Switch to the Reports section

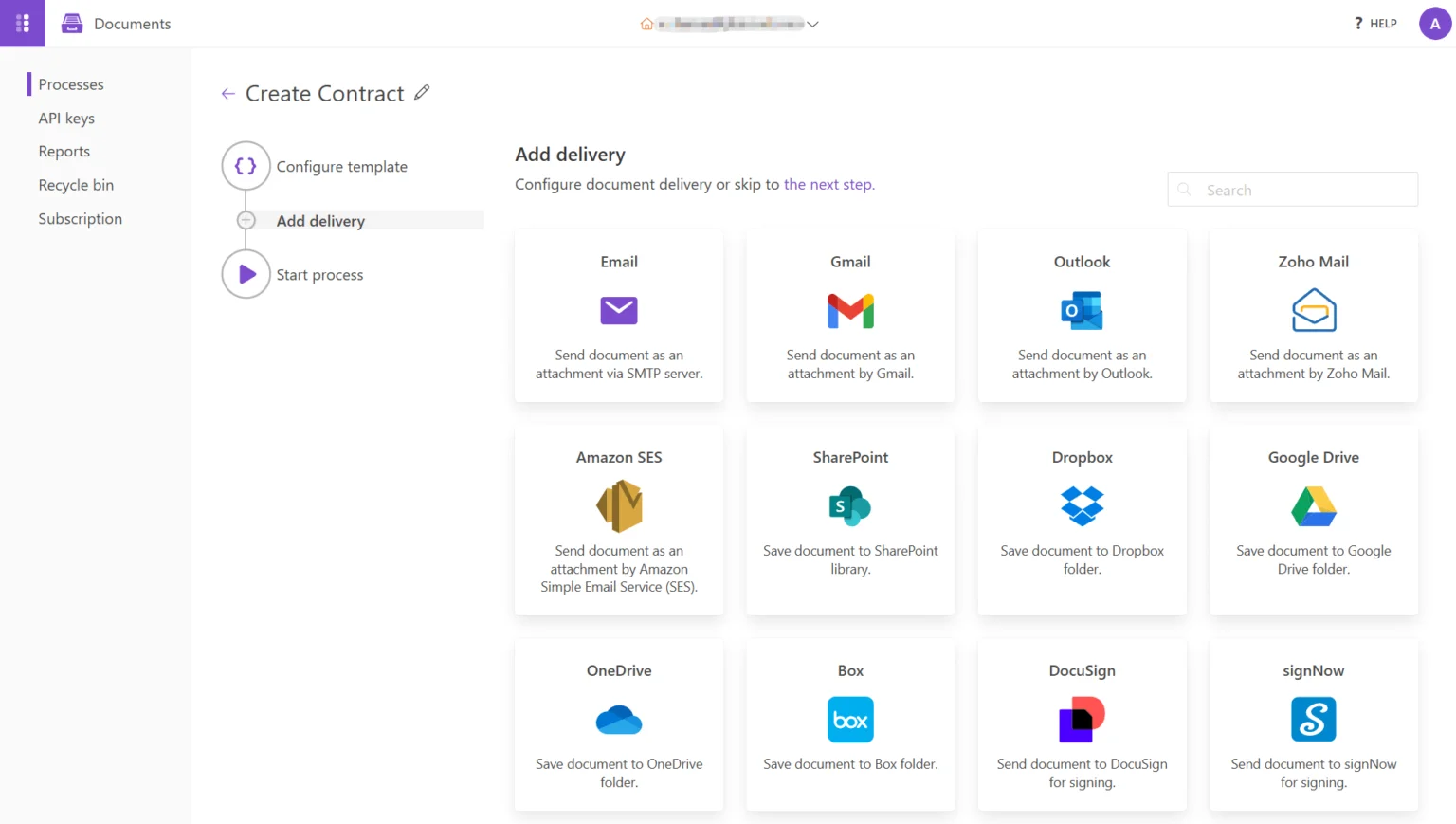tap(64, 151)
